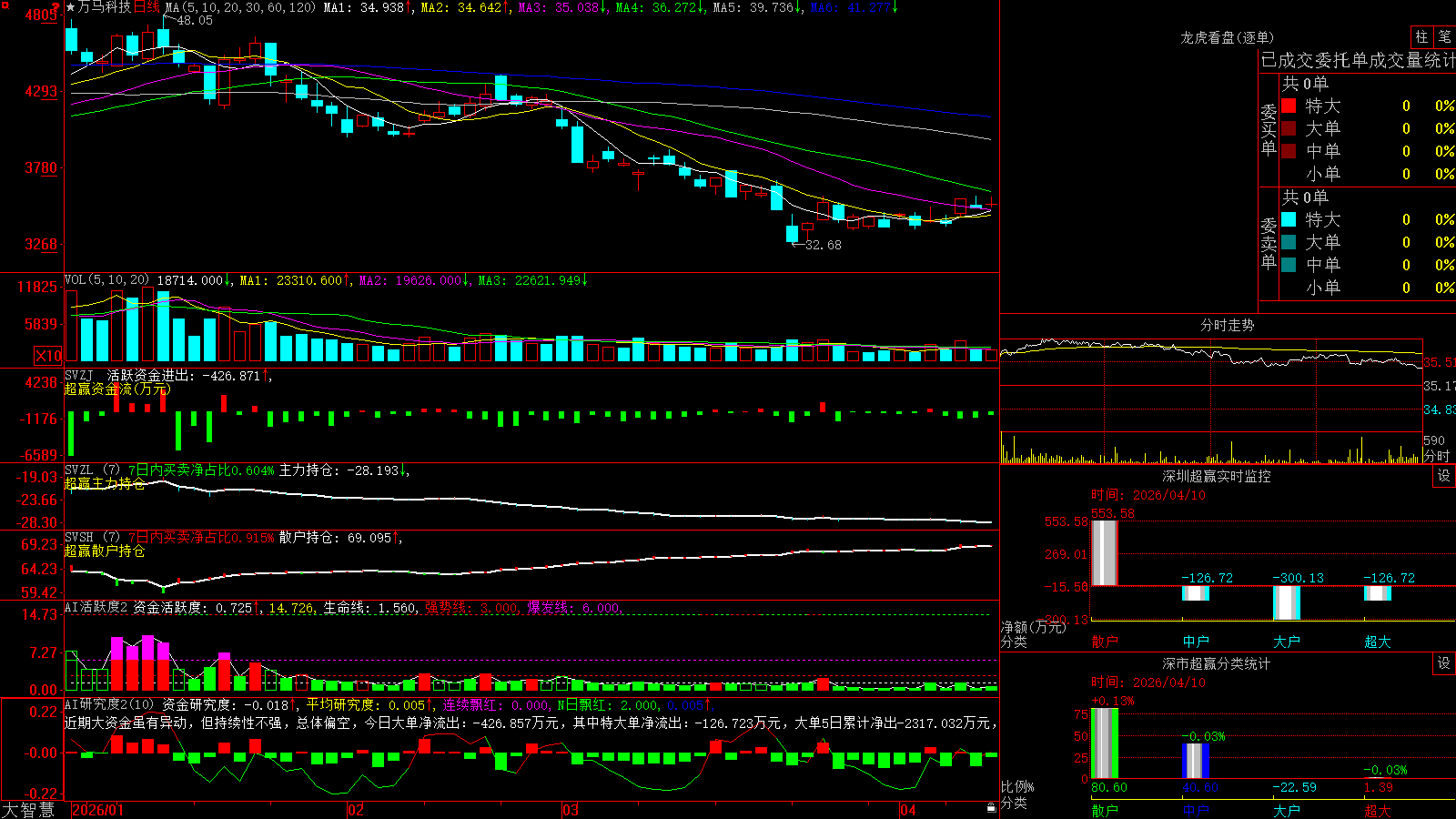1456x819 pixels.
Task: Click the 深市超赢分类统计 panel title
Action: pos(1217,663)
